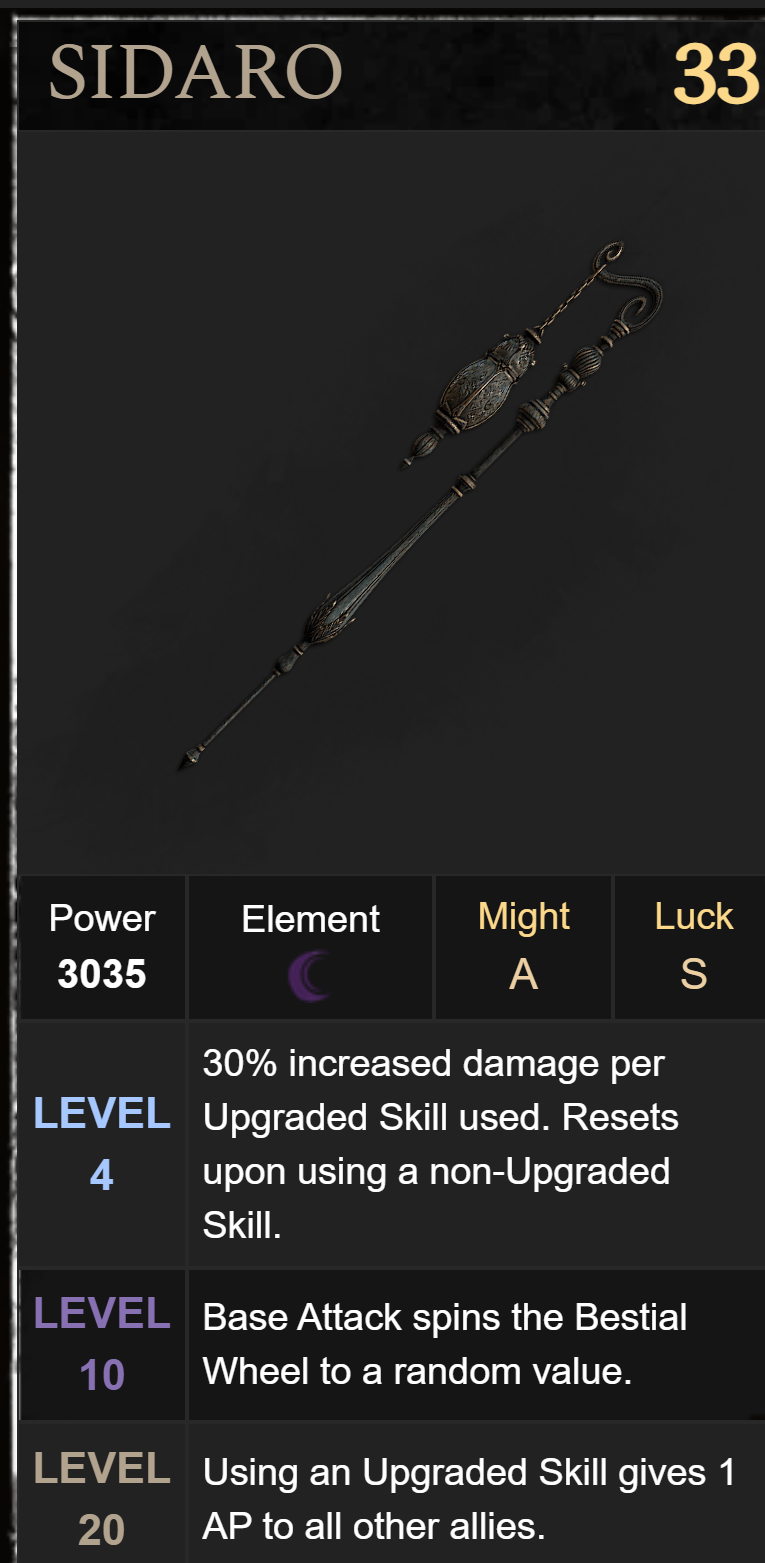Click the 30% increased damage description
This screenshot has width=765, height=1563.
[x=441, y=1144]
